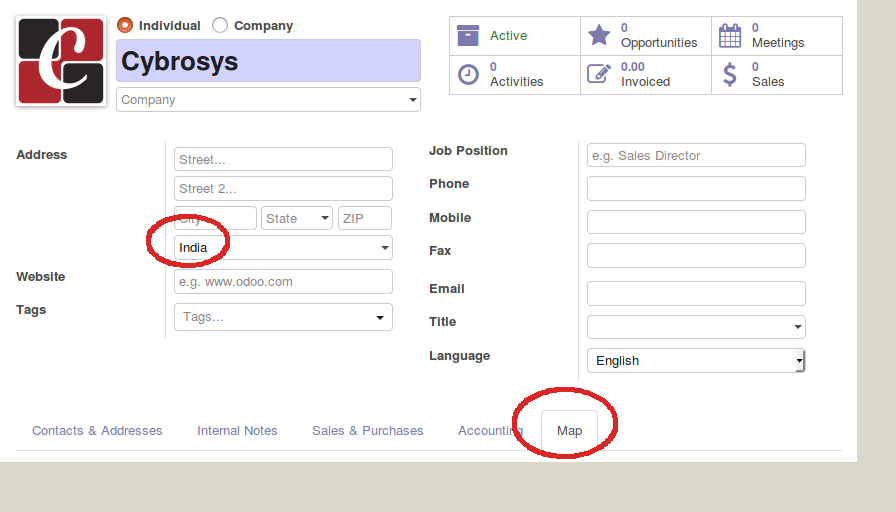Select the Individual radio button

tap(125, 26)
